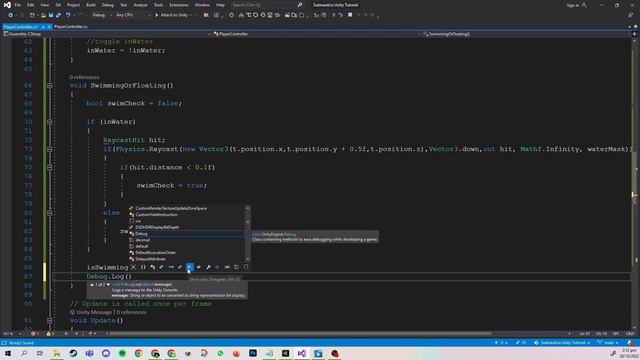Select default in the IntelliSense list
The height and width of the screenshot is (360, 640).
pyautogui.click(x=186, y=246)
